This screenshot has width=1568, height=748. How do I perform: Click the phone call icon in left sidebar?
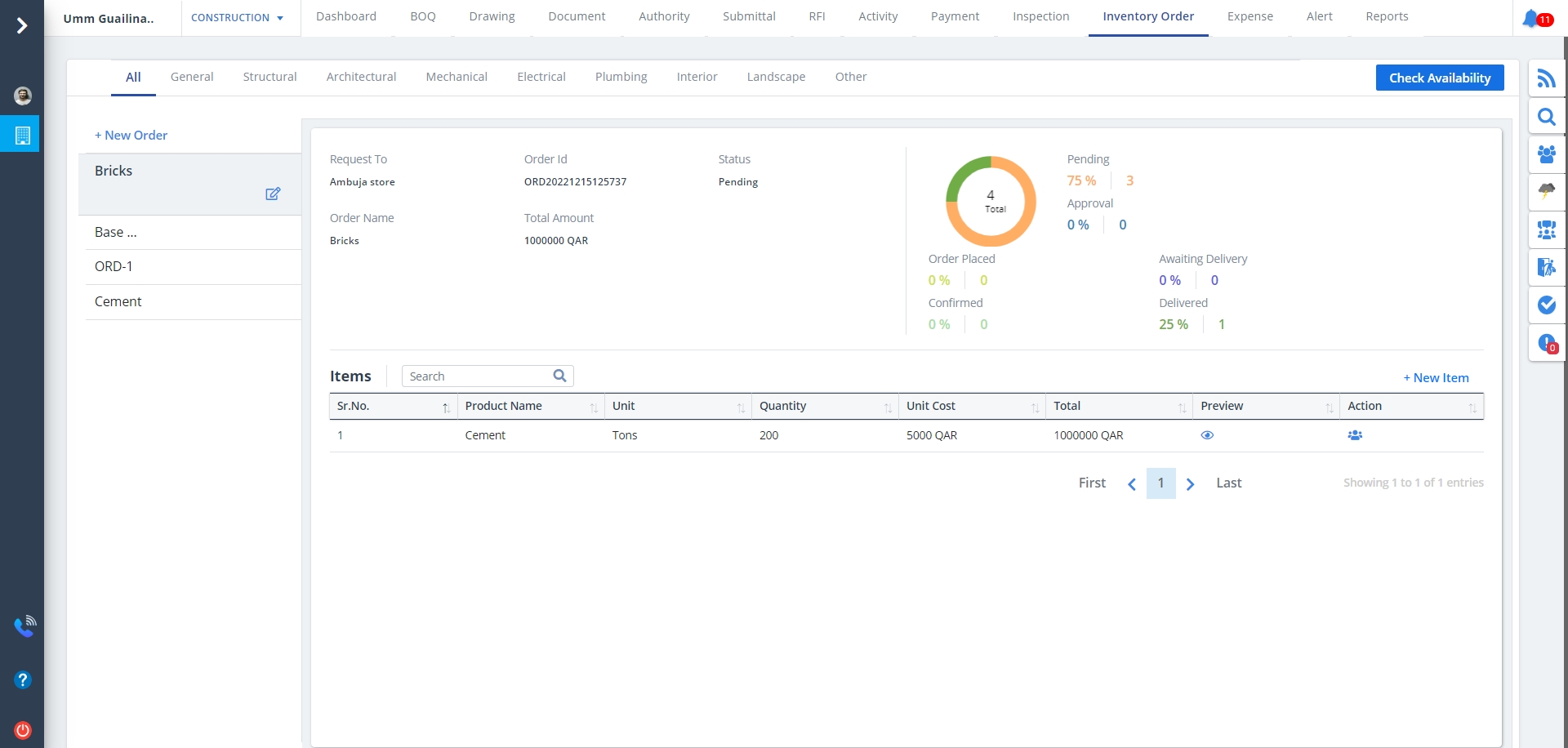pos(24,626)
